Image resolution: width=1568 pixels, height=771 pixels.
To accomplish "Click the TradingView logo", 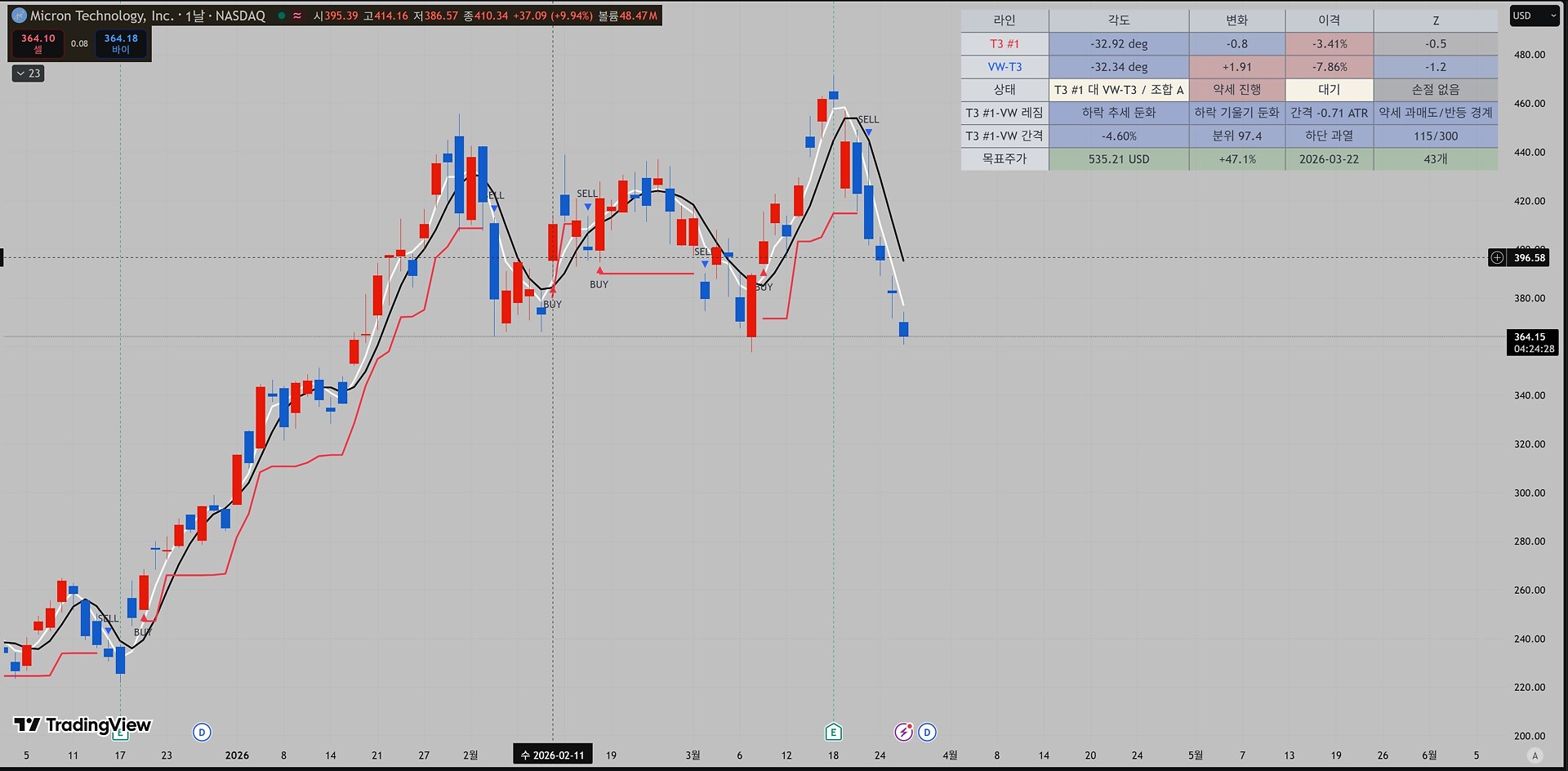I will pyautogui.click(x=82, y=724).
